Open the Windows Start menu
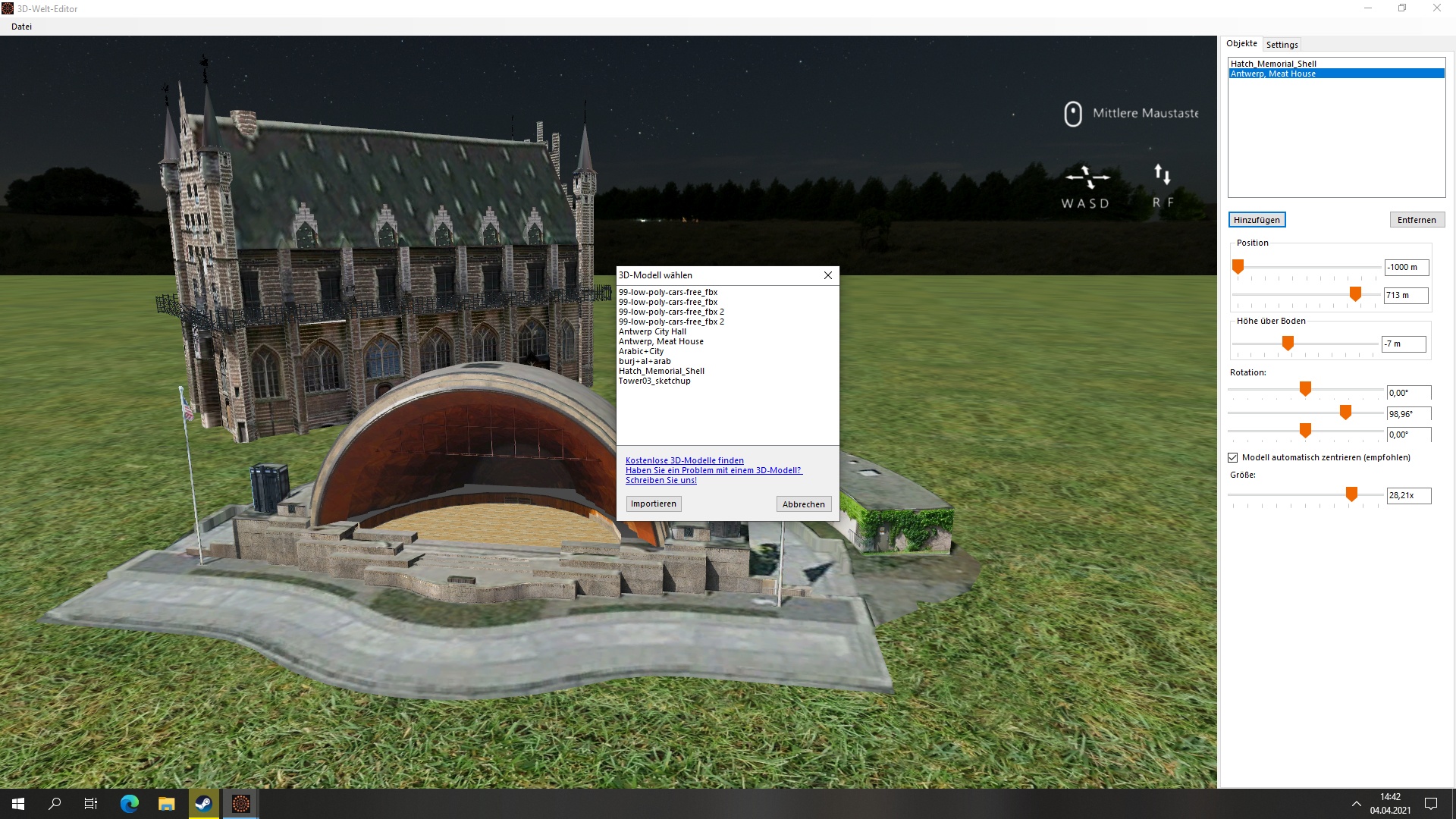Screen dimensions: 1456x819 [18, 804]
